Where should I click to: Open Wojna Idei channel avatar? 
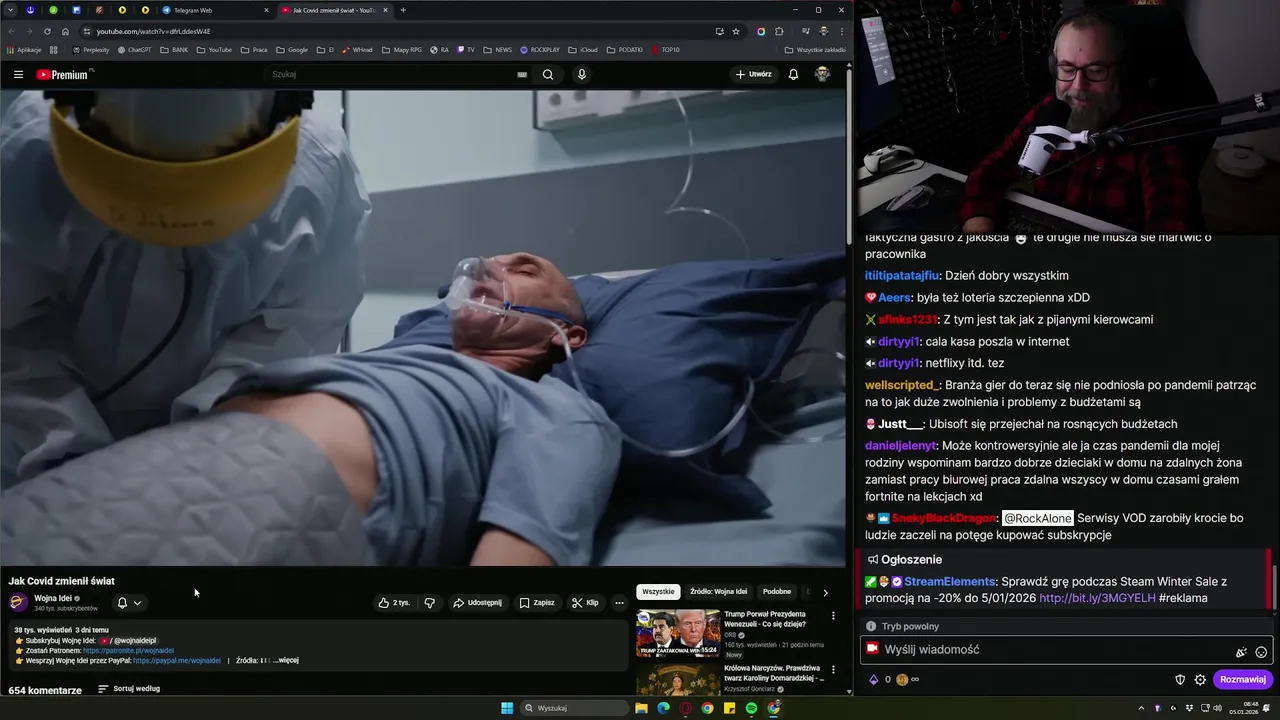pos(18,602)
